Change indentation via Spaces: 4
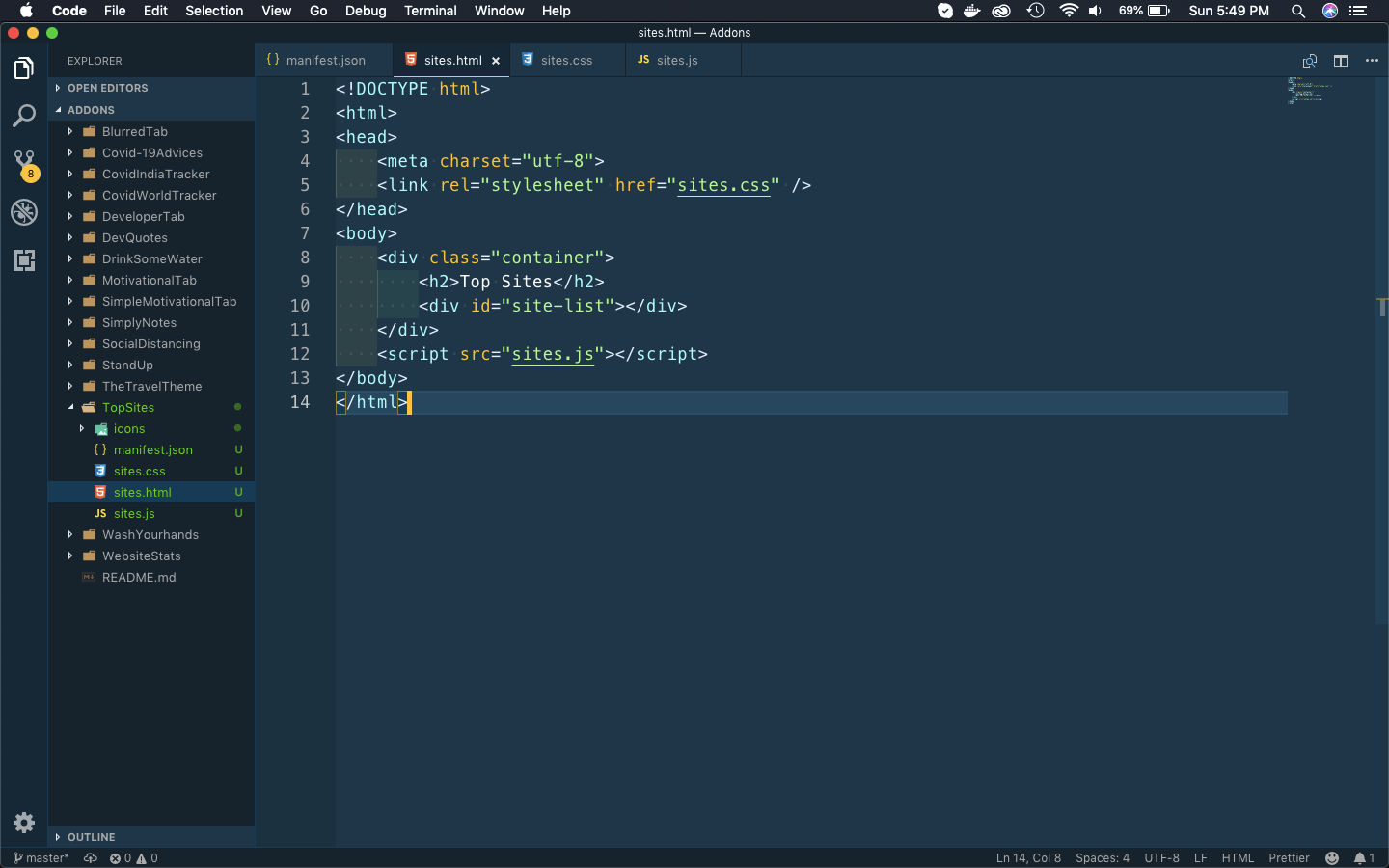1389x868 pixels. 1103,858
